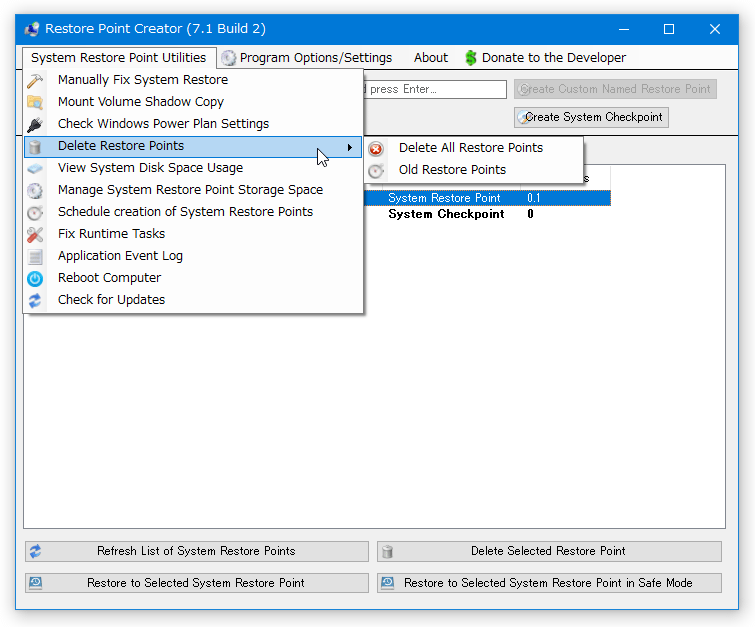Image resolution: width=755 pixels, height=627 pixels.
Task: Open Manage System Restore Point Storage Space
Action: point(193,190)
